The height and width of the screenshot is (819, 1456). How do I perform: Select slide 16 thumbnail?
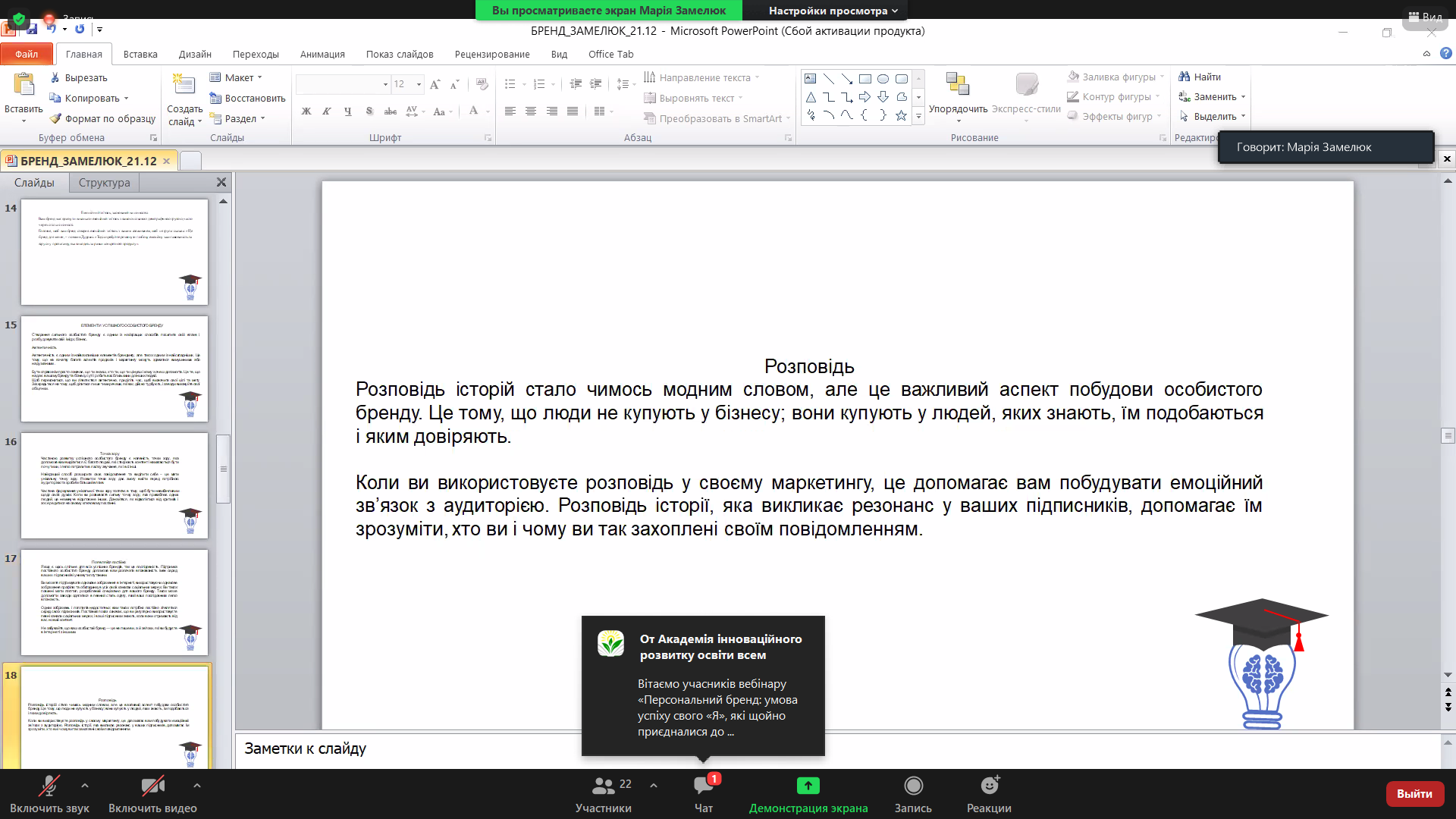tap(115, 485)
